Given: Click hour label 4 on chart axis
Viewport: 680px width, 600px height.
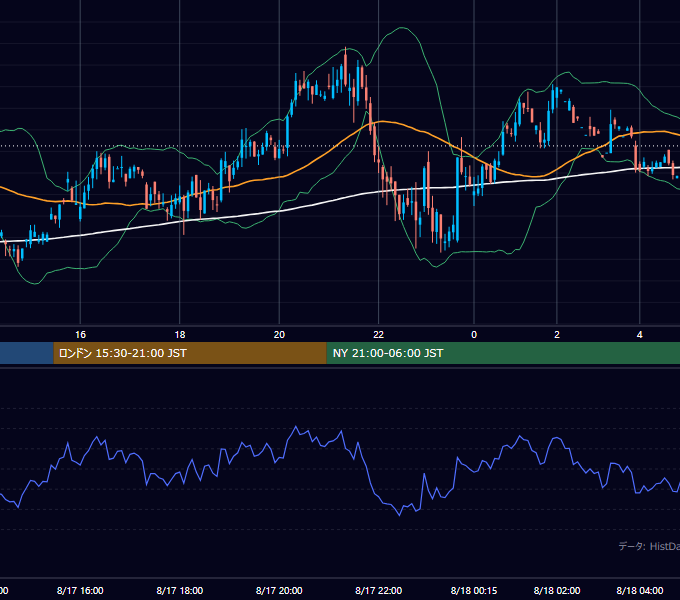Looking at the screenshot, I should click(x=640, y=335).
